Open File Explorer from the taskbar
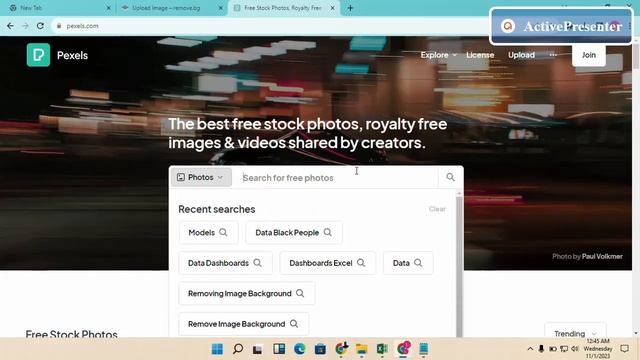Screen dimensions: 640x360 (x=362, y=349)
